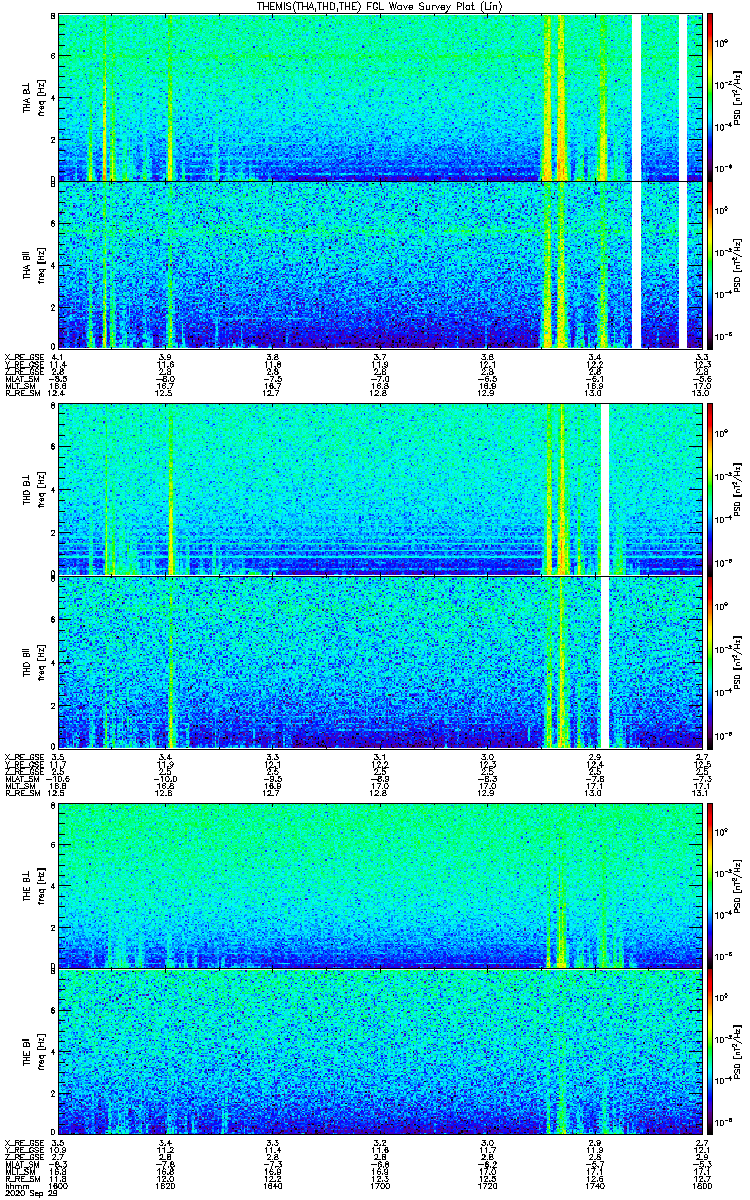Click the 'THE B⊥ freq [Hz]' axis label
The height and width of the screenshot is (1200, 750).
(33, 885)
